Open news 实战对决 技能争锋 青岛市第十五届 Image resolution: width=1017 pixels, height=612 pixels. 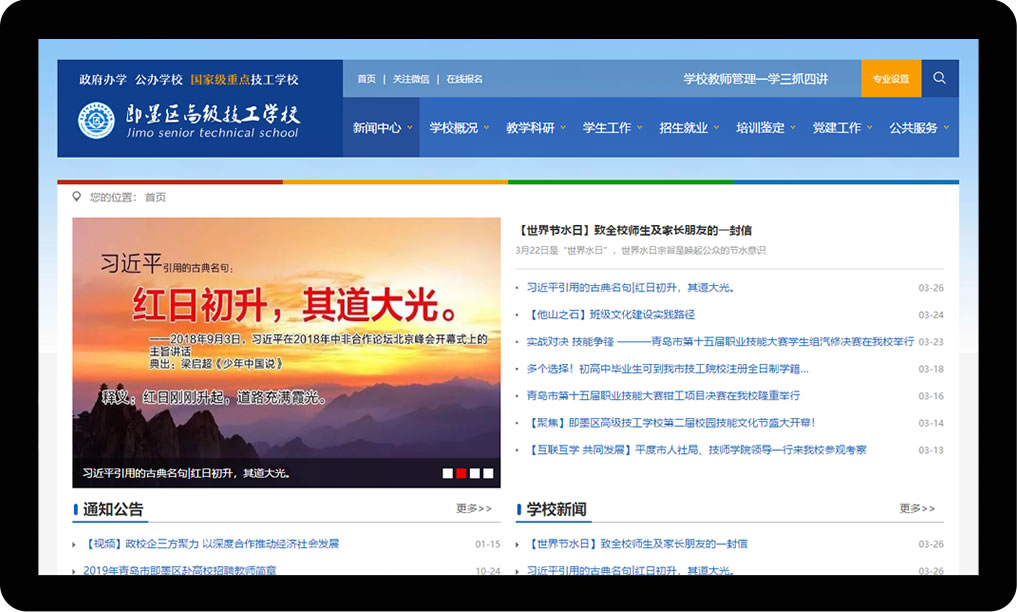click(720, 342)
